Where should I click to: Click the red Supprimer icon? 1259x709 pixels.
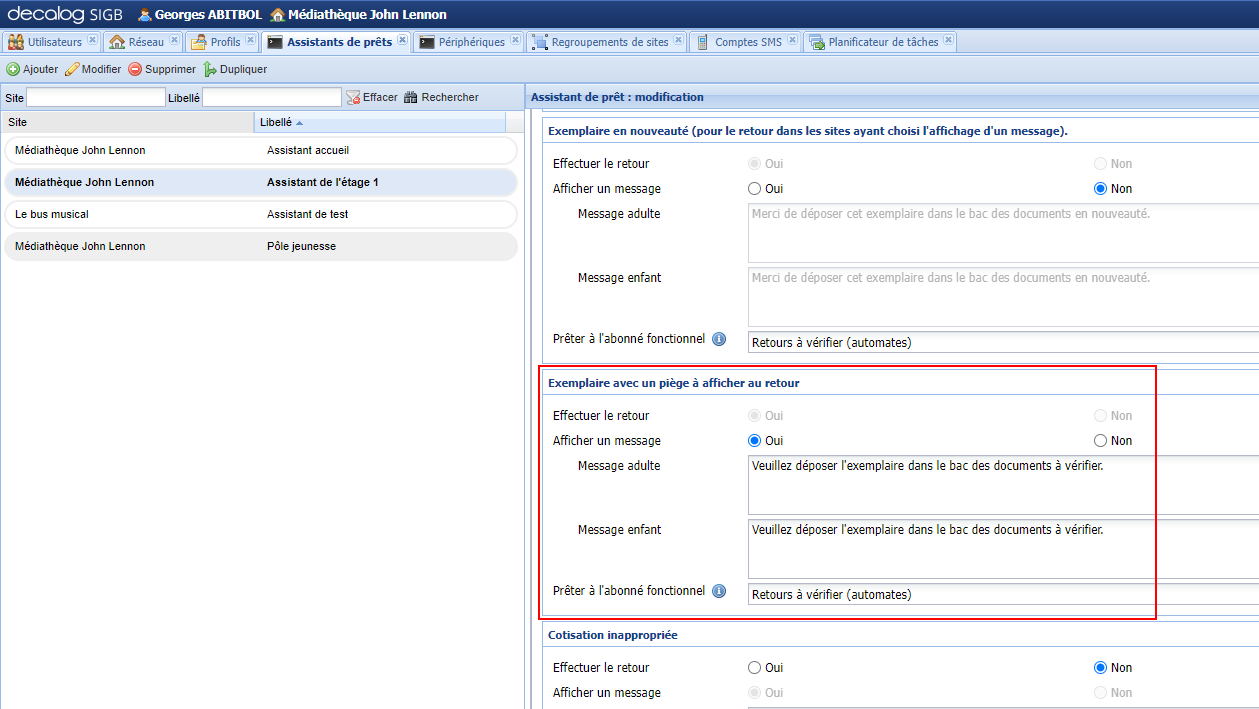(135, 70)
